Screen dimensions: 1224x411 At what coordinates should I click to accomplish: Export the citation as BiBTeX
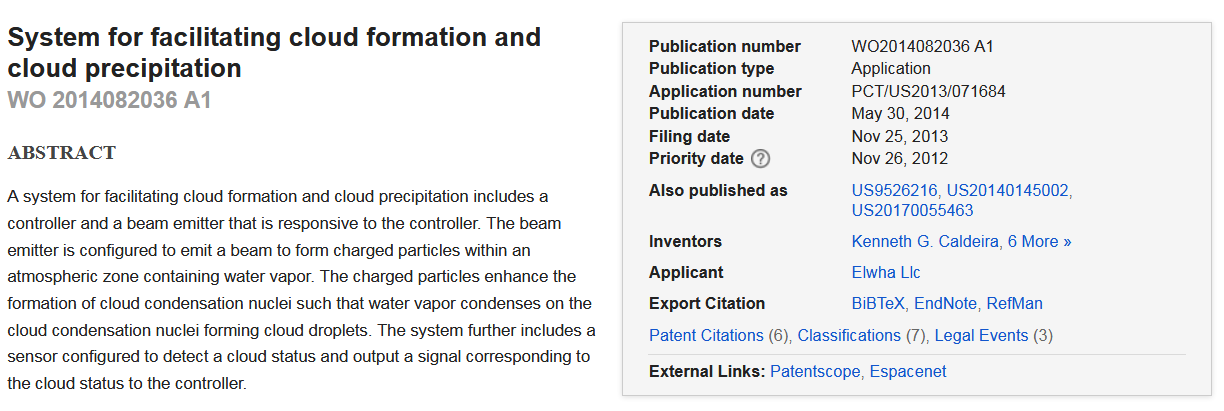pyautogui.click(x=878, y=303)
